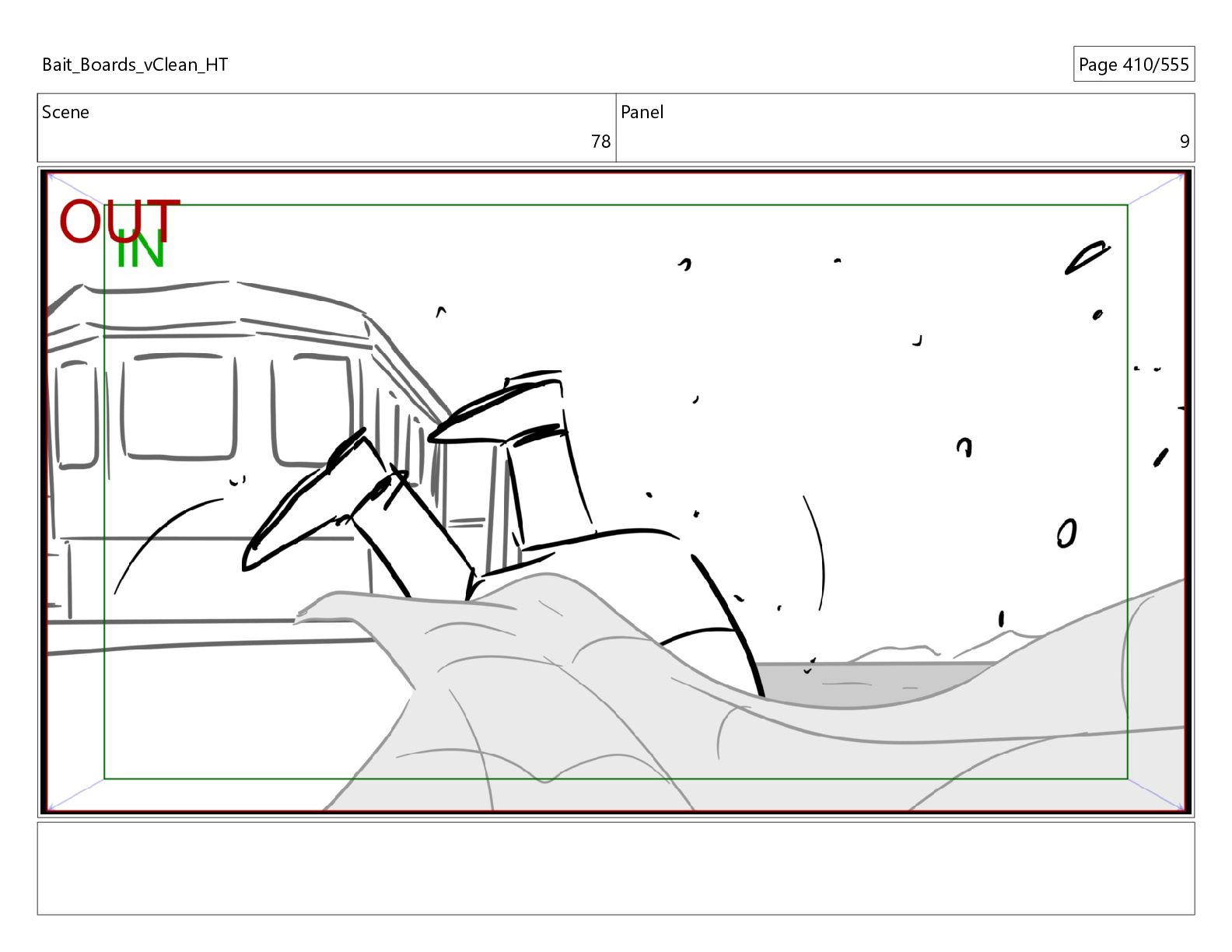Click the Panel label

pos(642,112)
